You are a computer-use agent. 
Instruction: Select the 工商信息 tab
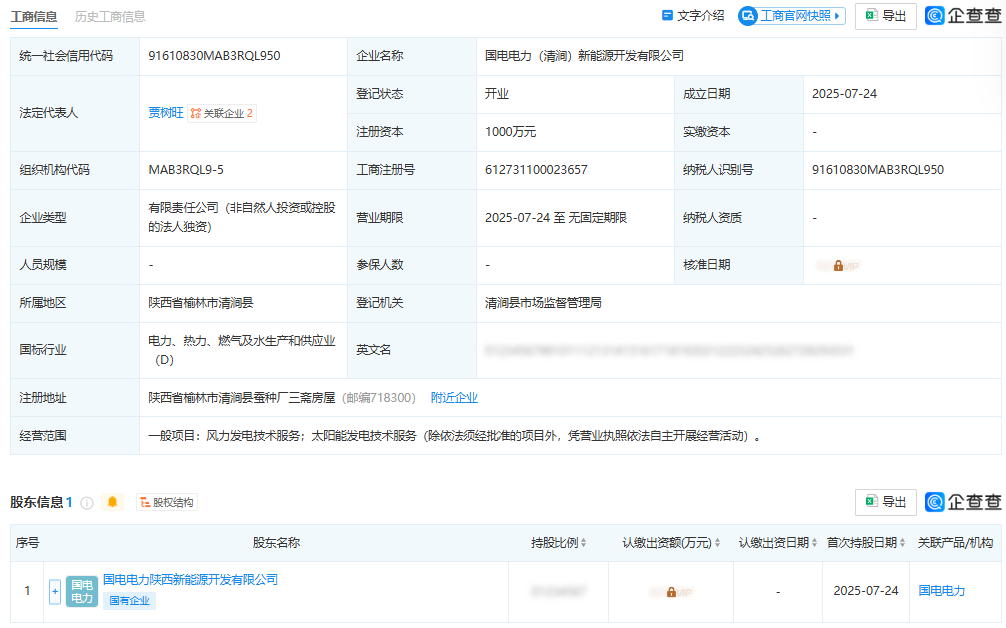(x=33, y=17)
